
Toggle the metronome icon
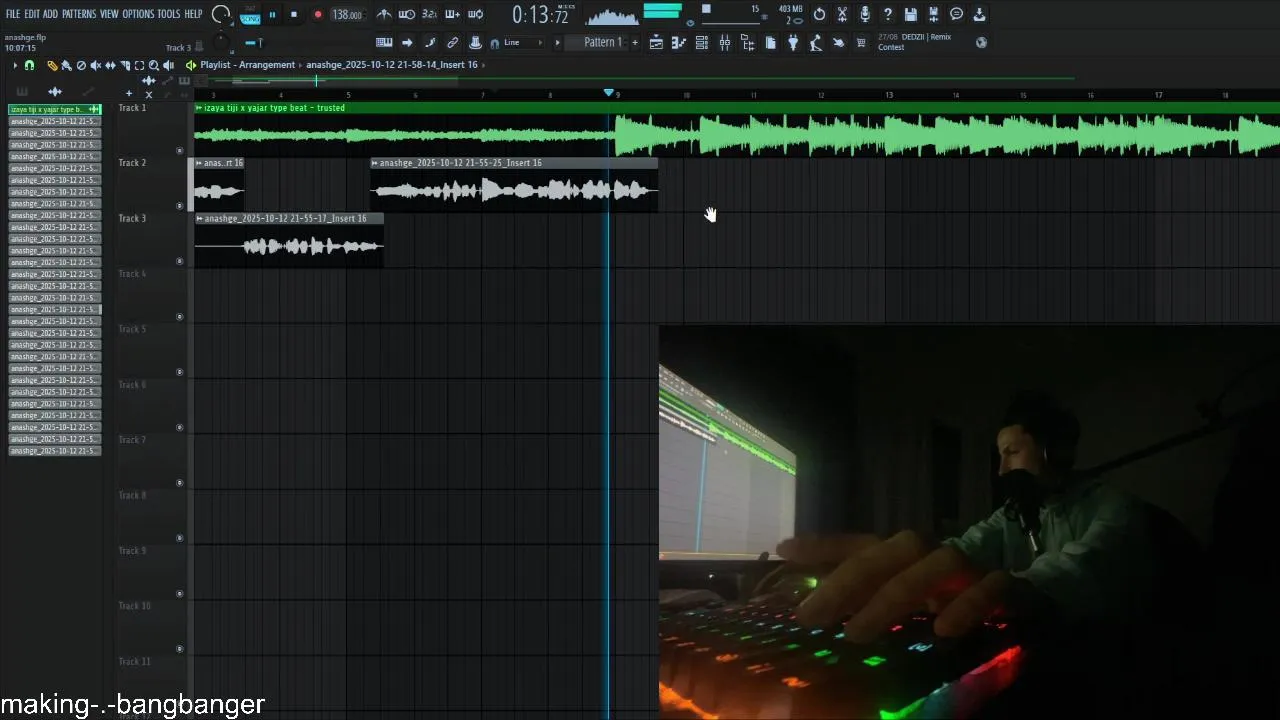coord(384,14)
